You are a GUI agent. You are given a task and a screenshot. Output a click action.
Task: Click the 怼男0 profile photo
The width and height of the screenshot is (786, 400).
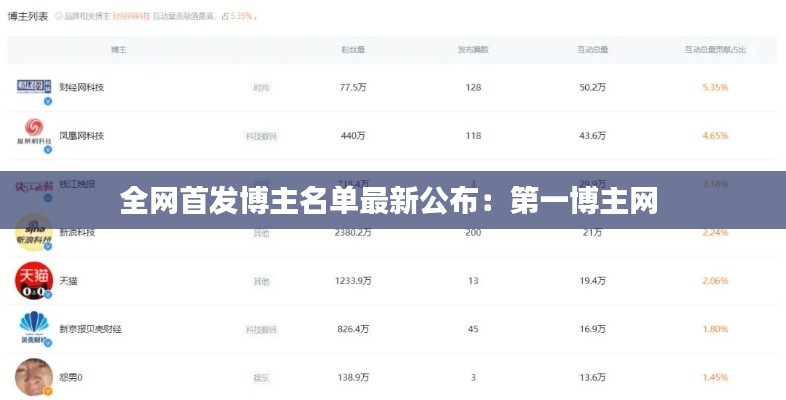pos(33,376)
